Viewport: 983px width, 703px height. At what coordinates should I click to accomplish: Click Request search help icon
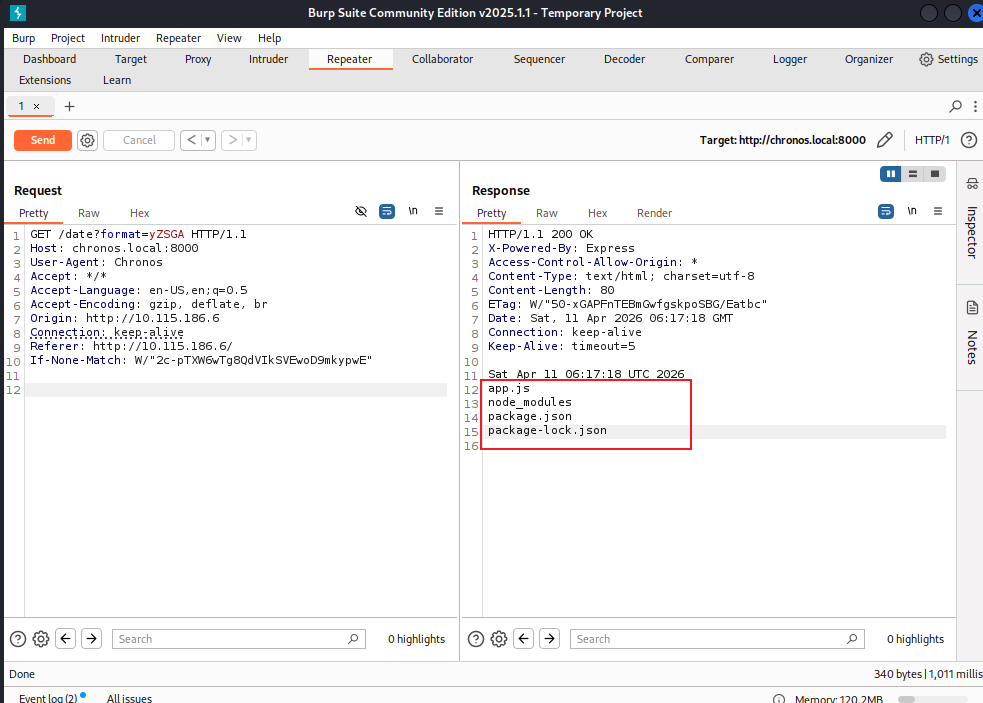(18, 639)
